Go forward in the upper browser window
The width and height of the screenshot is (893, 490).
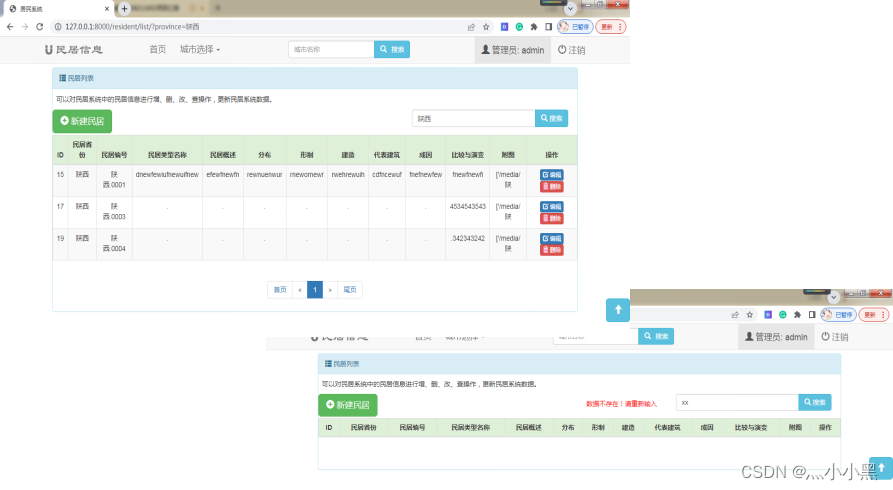click(x=24, y=27)
